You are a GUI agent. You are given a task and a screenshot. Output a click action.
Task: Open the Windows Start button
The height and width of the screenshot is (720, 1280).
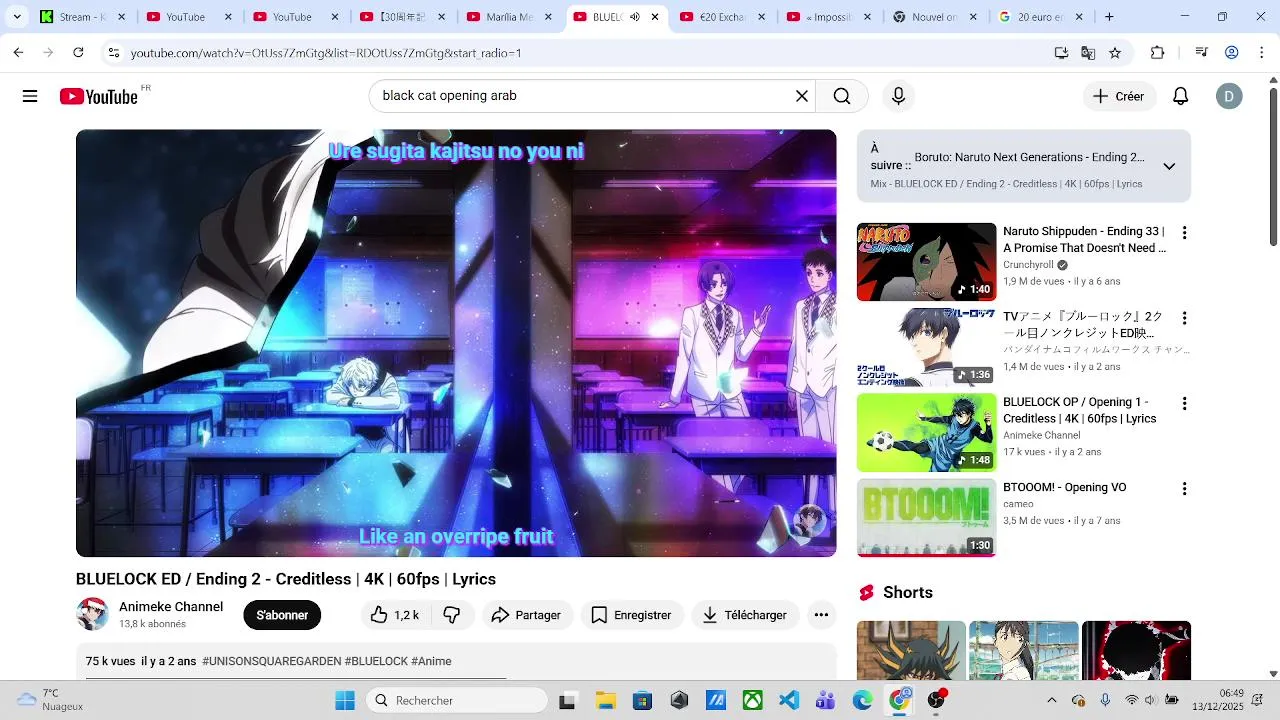(x=345, y=700)
